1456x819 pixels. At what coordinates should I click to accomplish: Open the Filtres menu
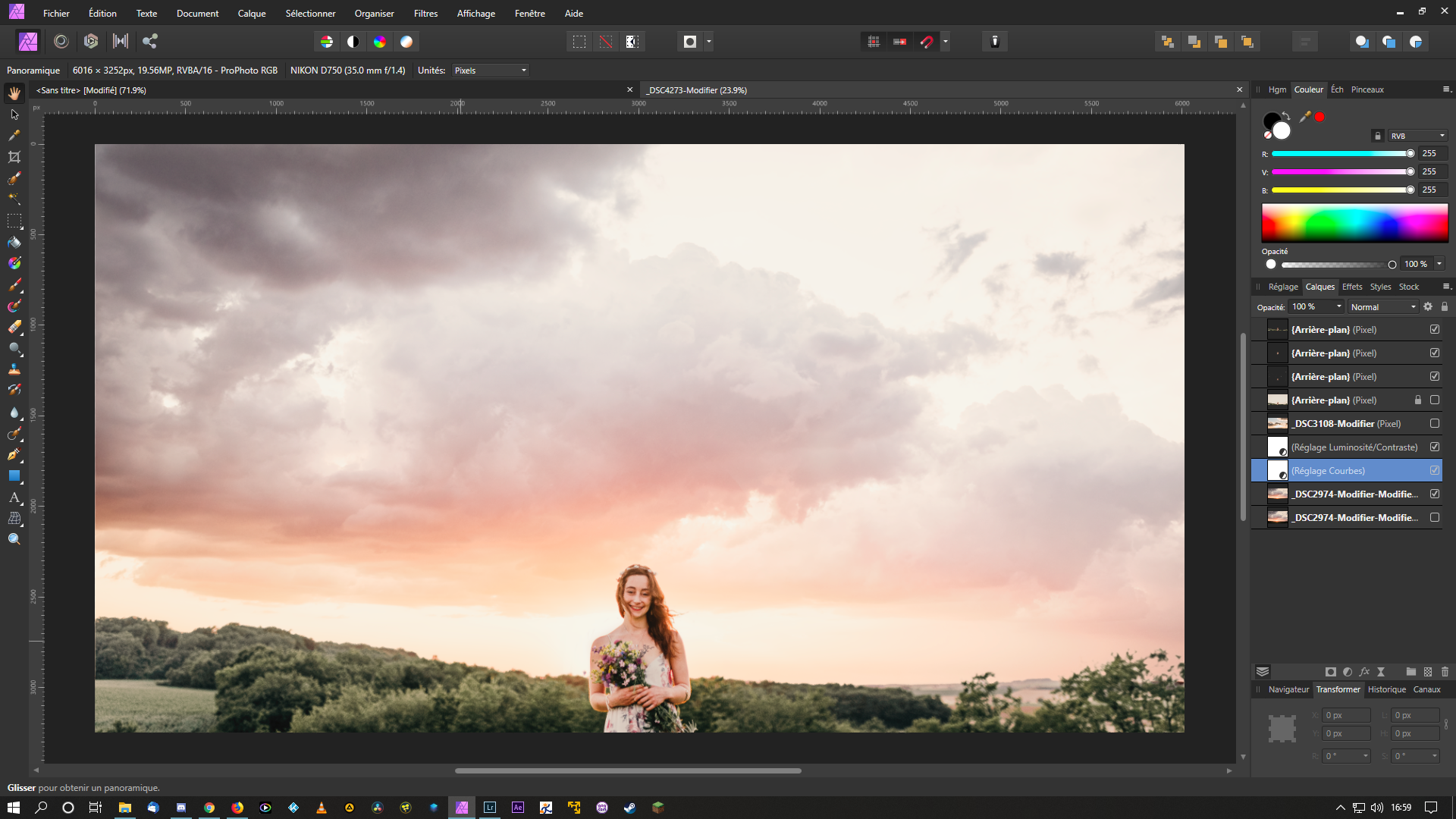425,14
